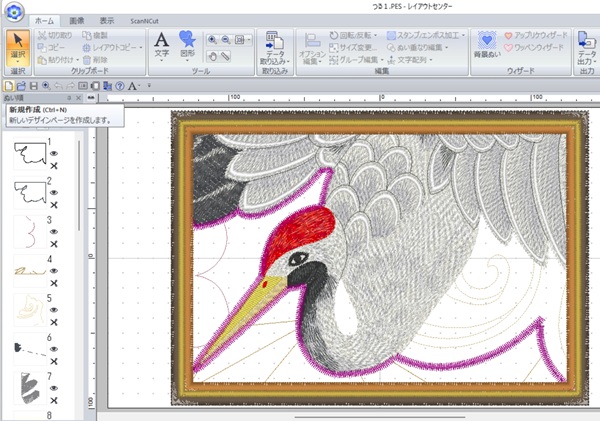Click the help question mark icon
The height and width of the screenshot is (421, 600).
(x=120, y=86)
